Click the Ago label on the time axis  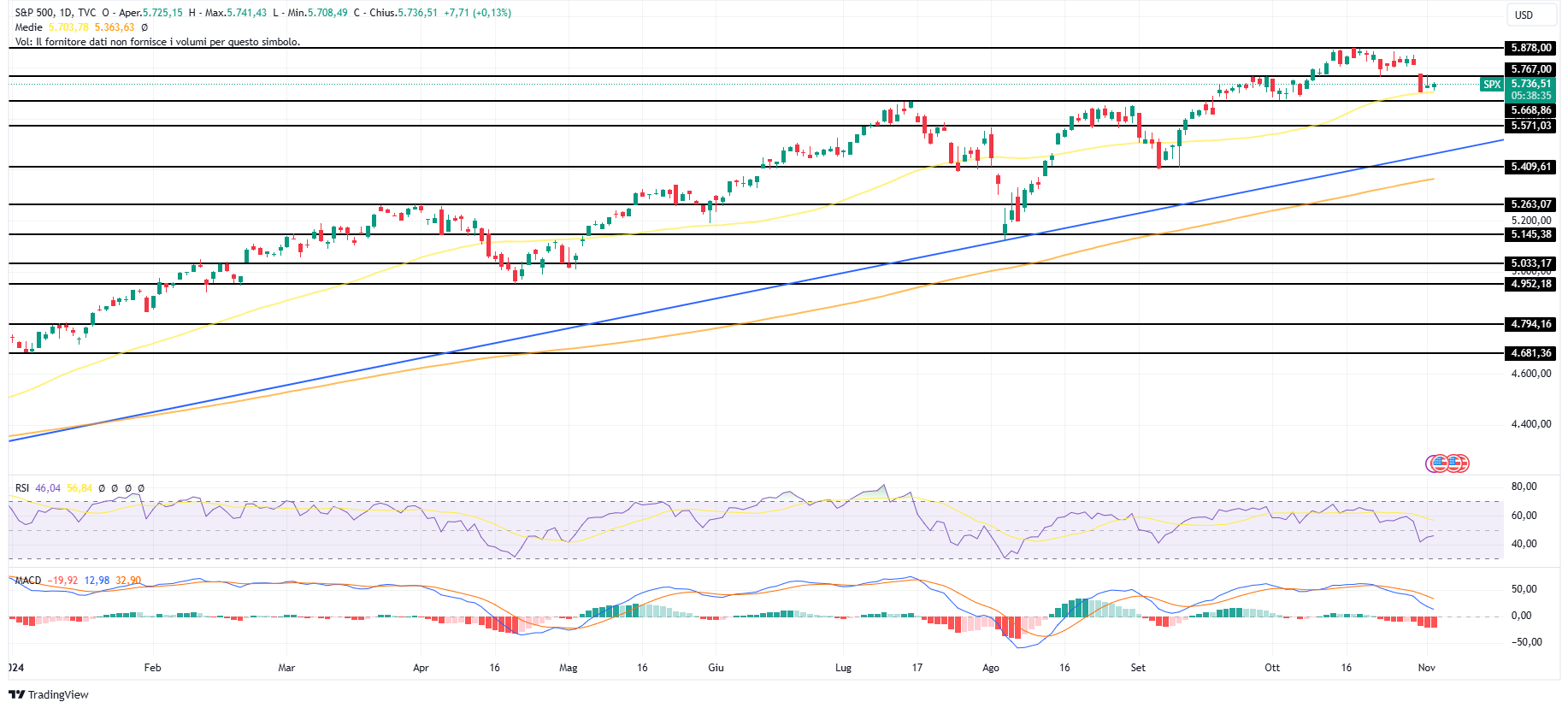pos(991,668)
